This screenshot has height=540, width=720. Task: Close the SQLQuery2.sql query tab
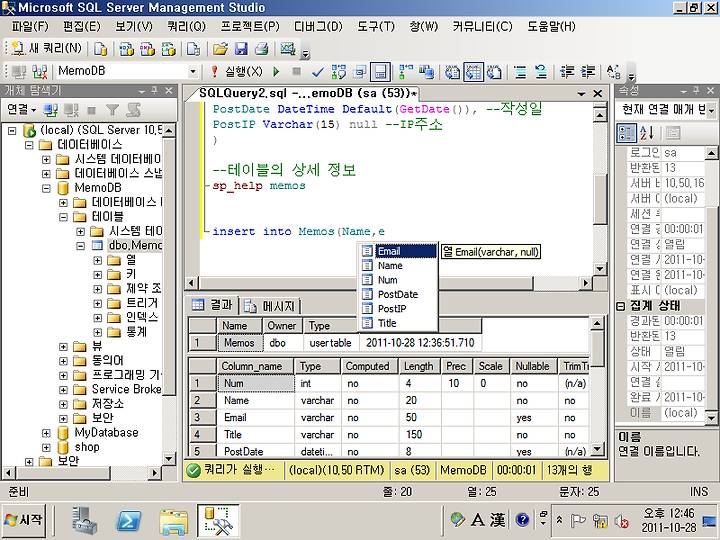click(x=597, y=94)
